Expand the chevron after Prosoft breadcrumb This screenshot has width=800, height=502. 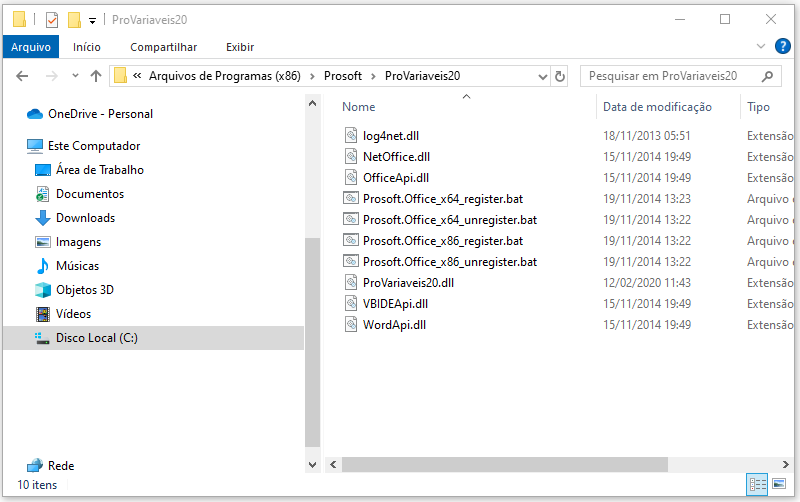[x=373, y=76]
